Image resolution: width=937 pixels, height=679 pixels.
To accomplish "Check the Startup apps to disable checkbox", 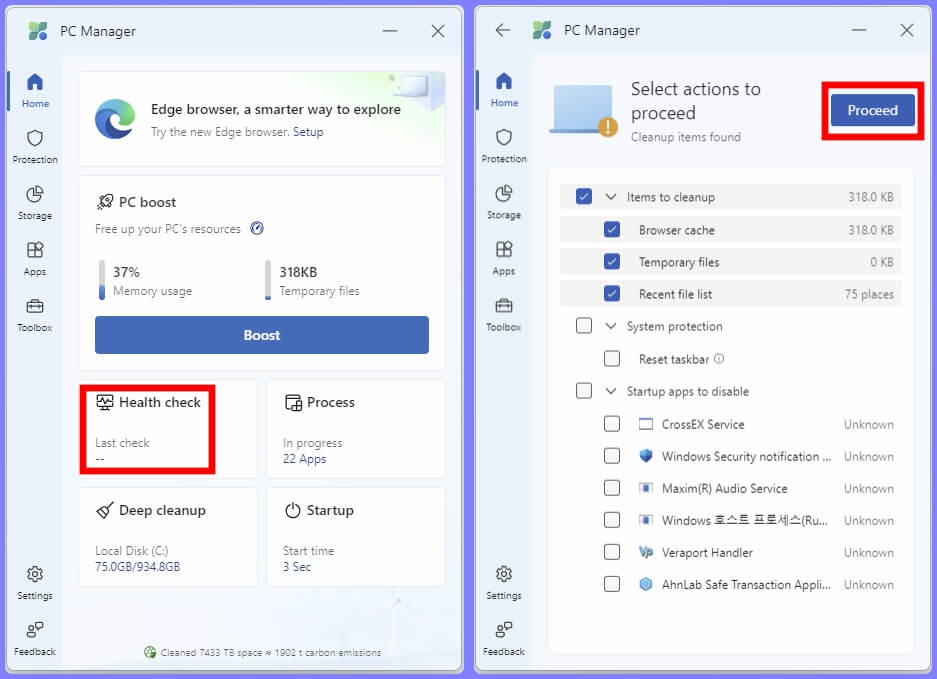I will click(584, 391).
